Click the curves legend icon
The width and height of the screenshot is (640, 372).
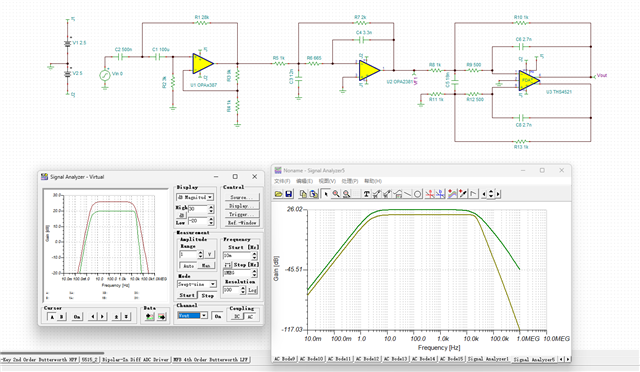(x=452, y=194)
